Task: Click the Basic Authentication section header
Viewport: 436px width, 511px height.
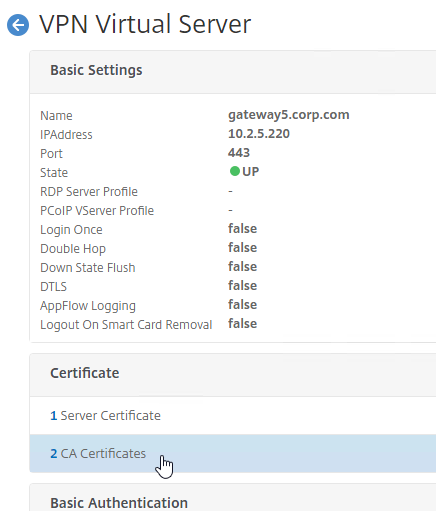Action: (119, 503)
